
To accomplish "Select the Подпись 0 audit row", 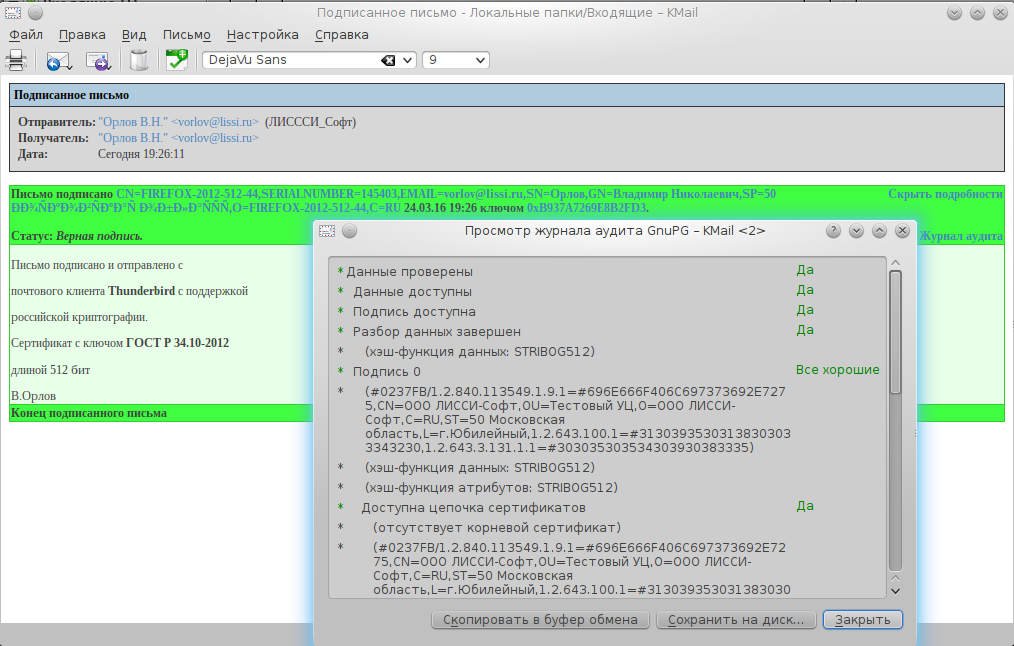I will point(607,372).
